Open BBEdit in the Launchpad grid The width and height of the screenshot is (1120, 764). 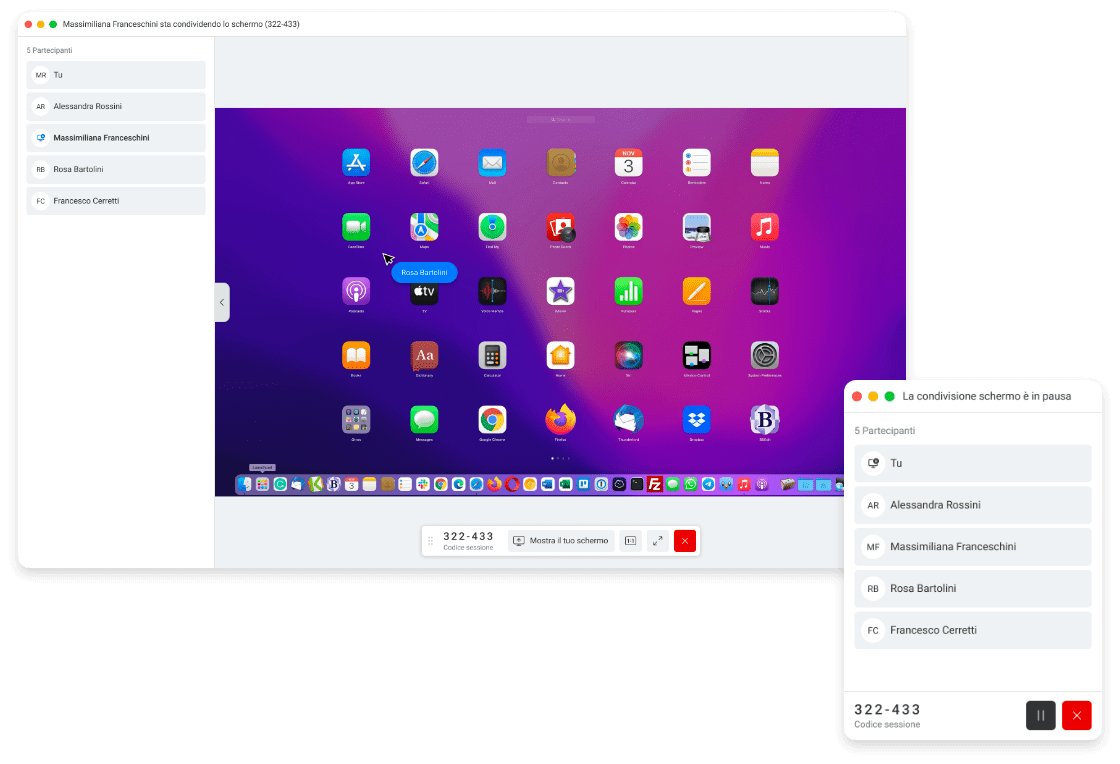pos(764,420)
